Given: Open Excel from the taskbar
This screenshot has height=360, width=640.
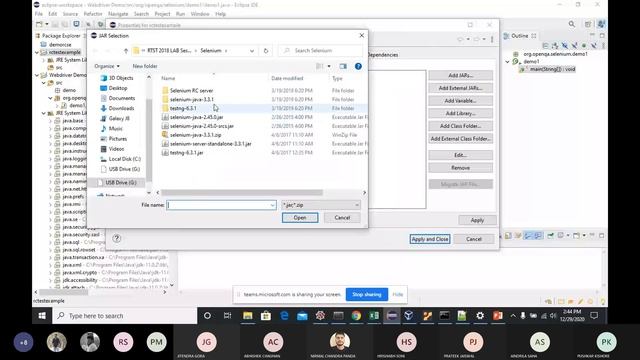Looking at the screenshot, I should (x=374, y=316).
